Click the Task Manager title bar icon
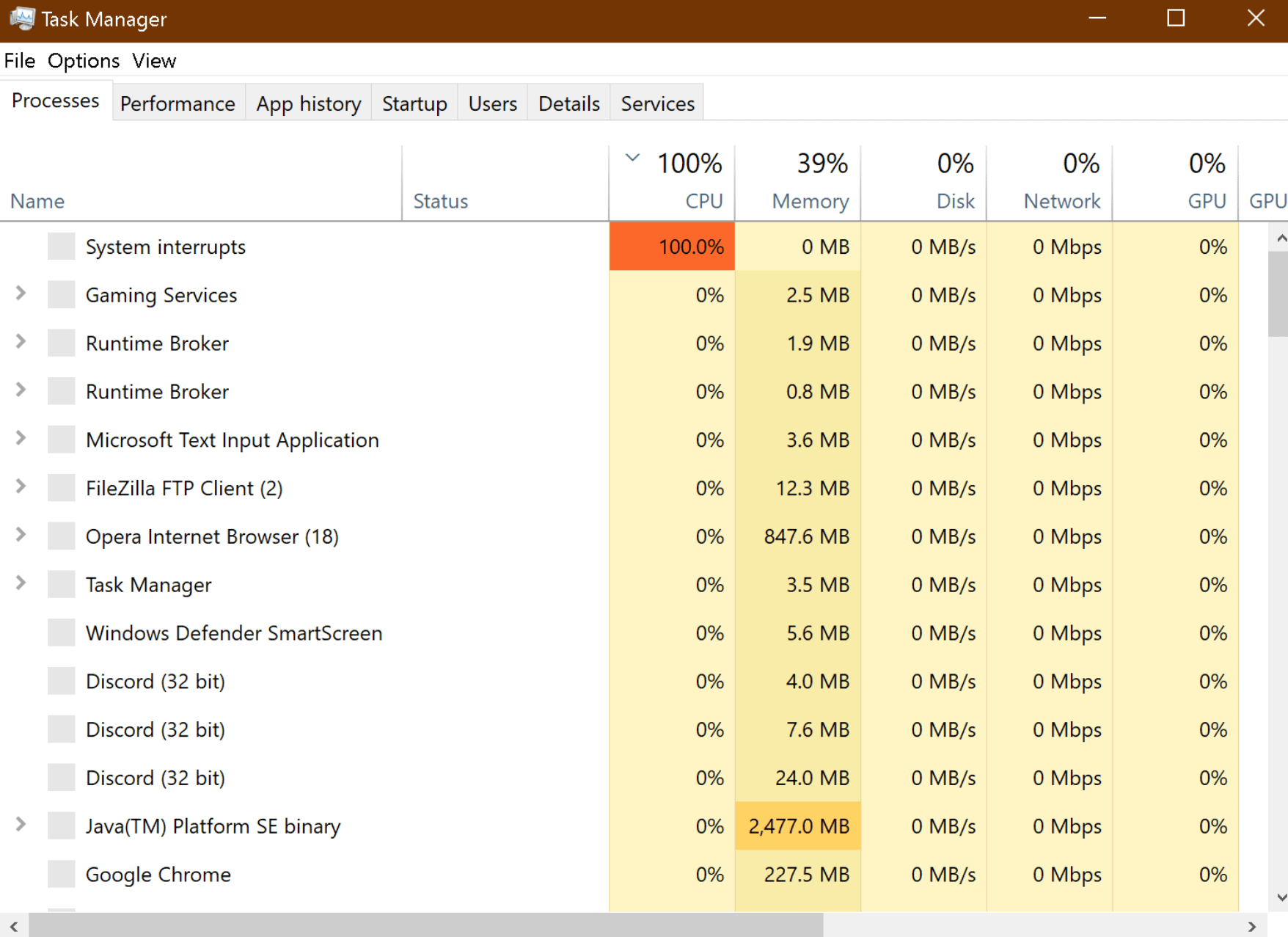 [x=21, y=19]
